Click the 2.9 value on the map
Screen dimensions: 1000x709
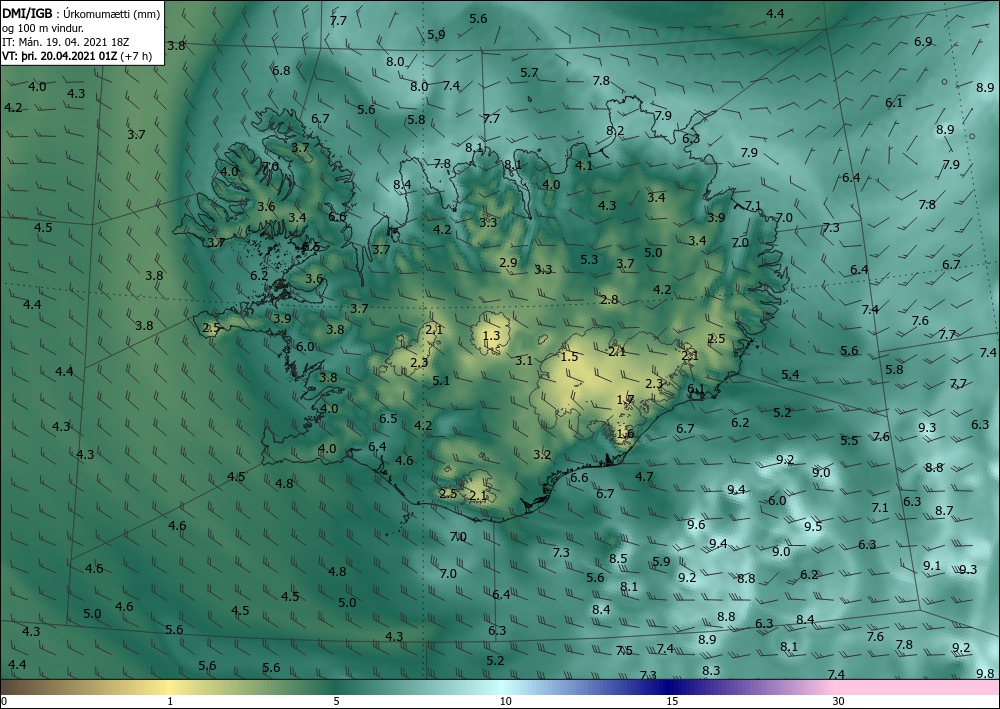508,262
